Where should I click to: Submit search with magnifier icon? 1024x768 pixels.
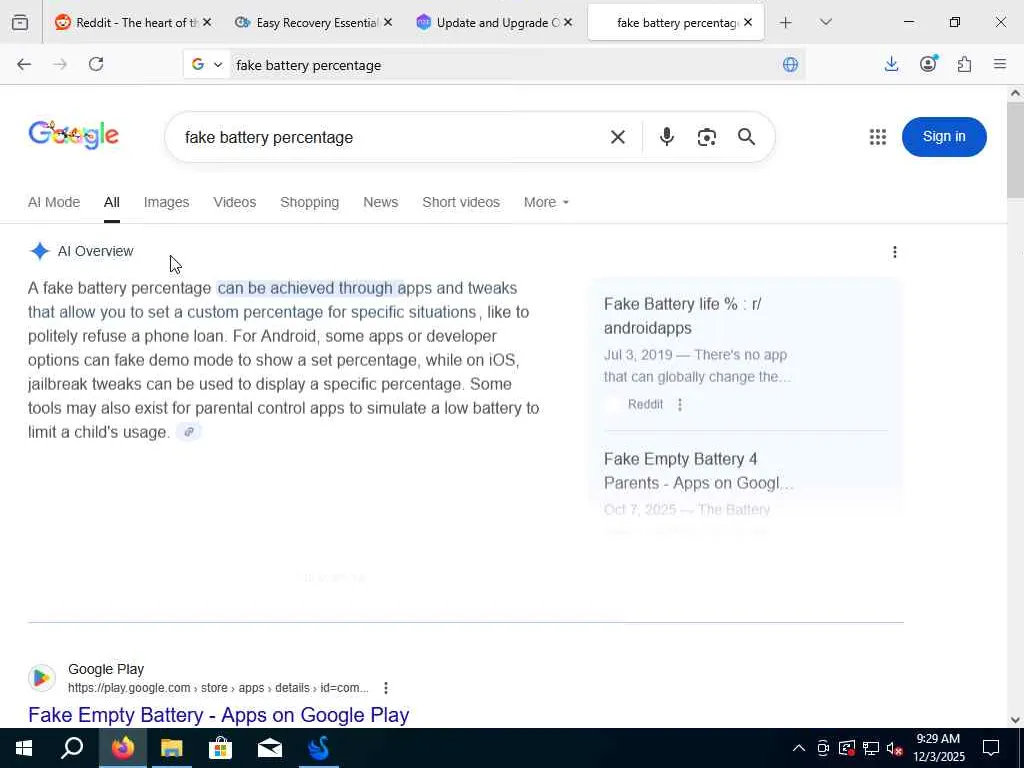tap(746, 137)
